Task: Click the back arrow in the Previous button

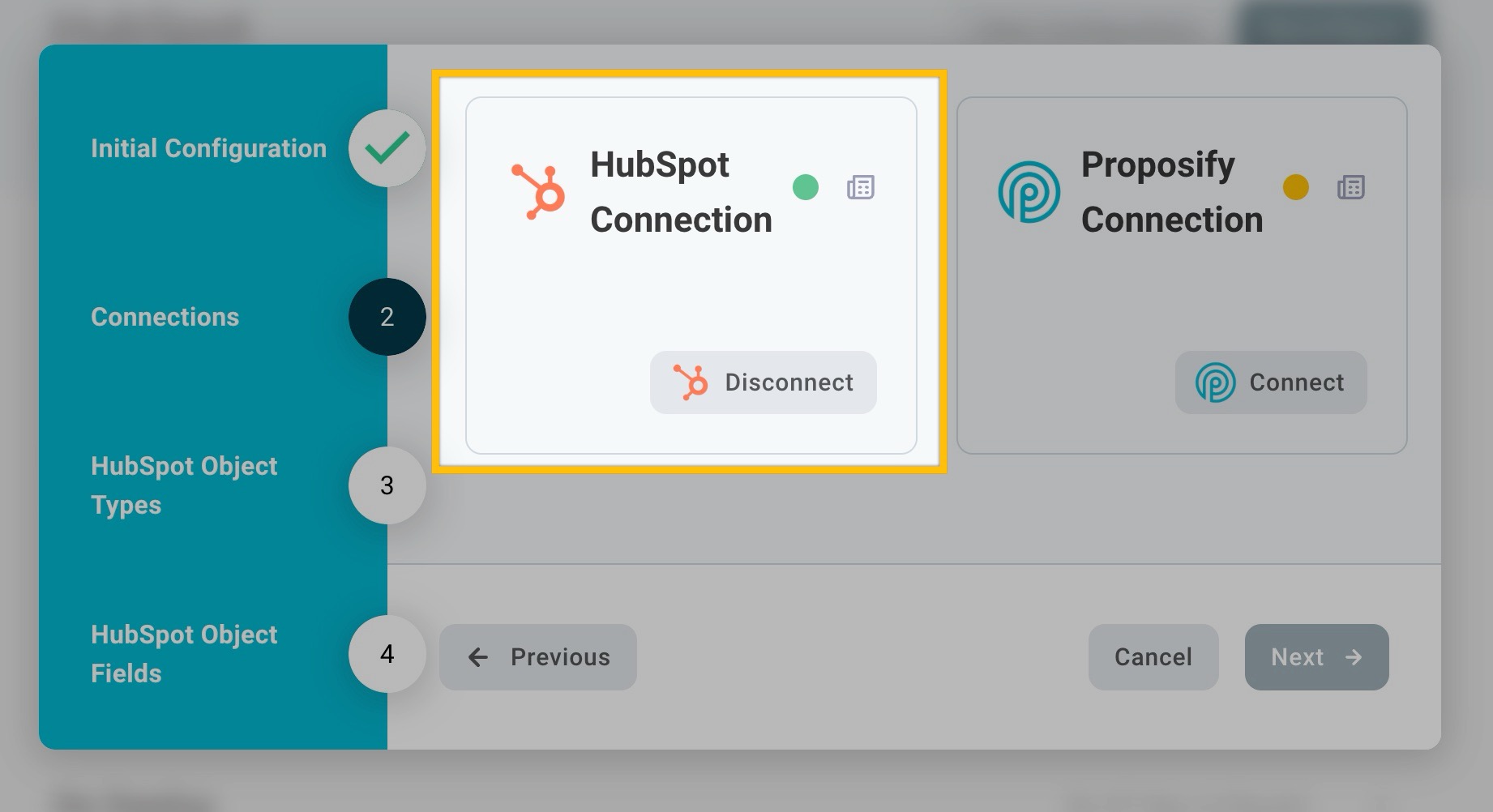Action: (477, 657)
